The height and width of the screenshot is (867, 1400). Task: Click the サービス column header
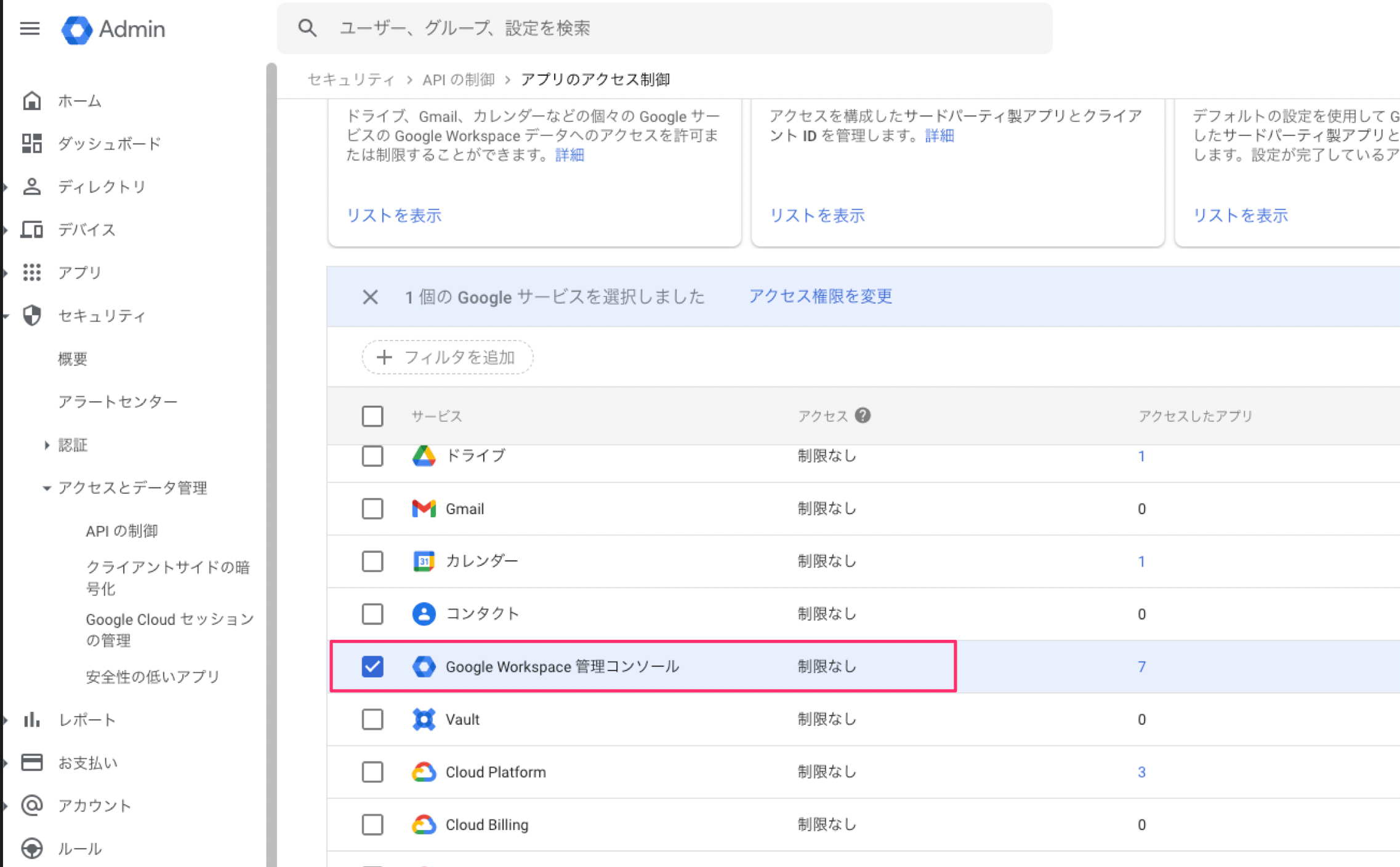436,416
